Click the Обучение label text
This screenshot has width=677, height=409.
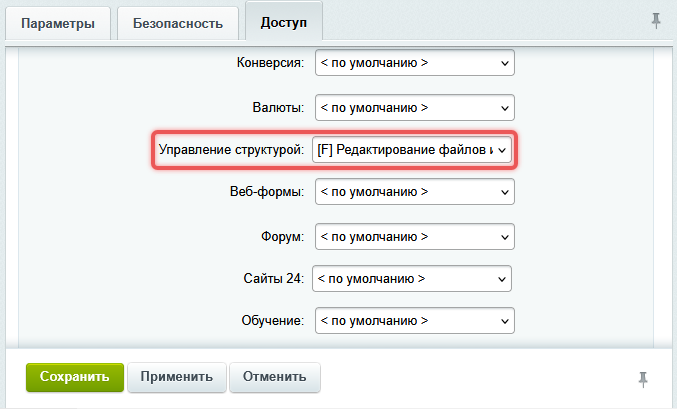pyautogui.click(x=271, y=321)
